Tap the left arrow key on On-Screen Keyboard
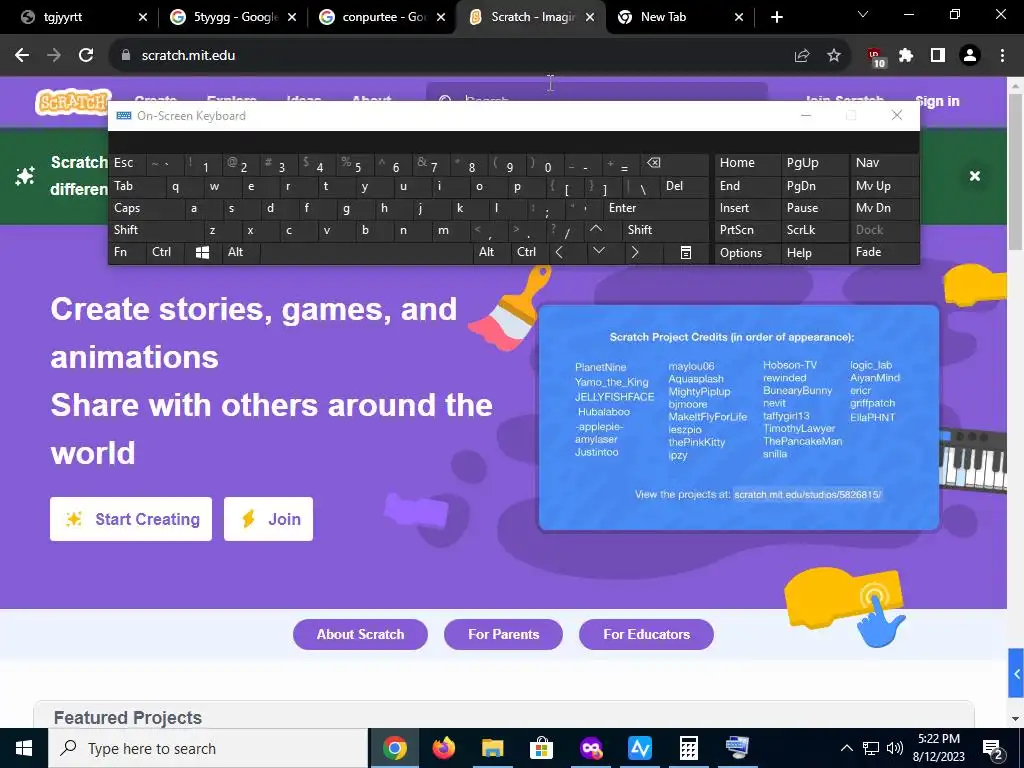 (x=559, y=253)
